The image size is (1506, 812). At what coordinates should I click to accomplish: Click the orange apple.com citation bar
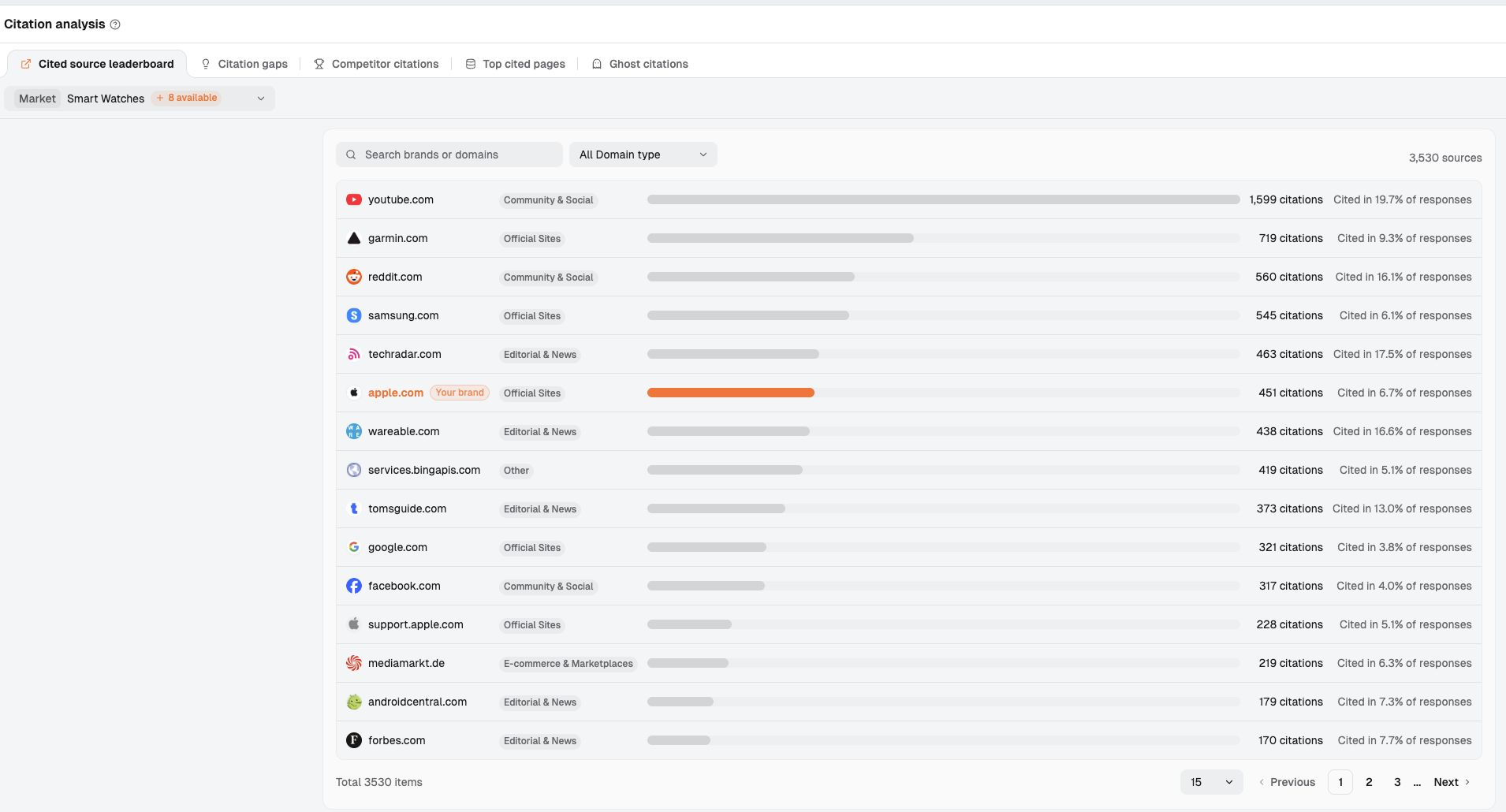click(x=731, y=393)
